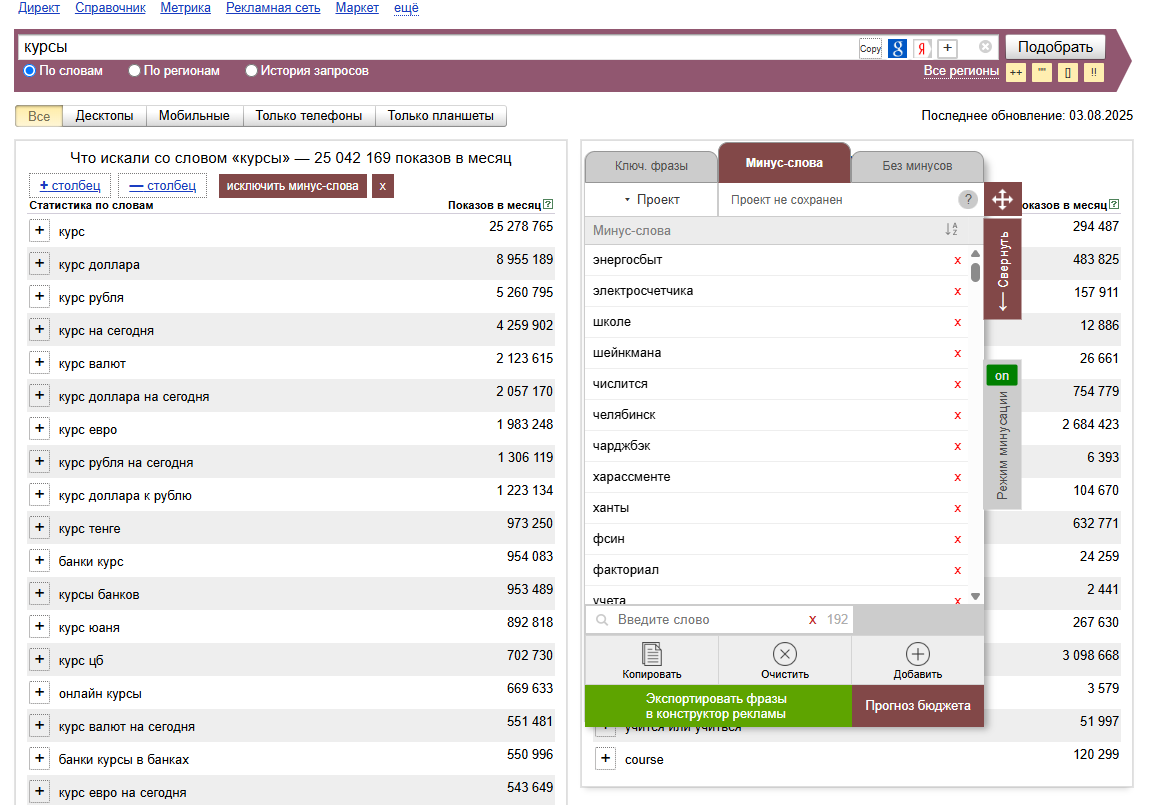
Task: Switch to the 'Минус-слова' tab
Action: [x=784, y=163]
